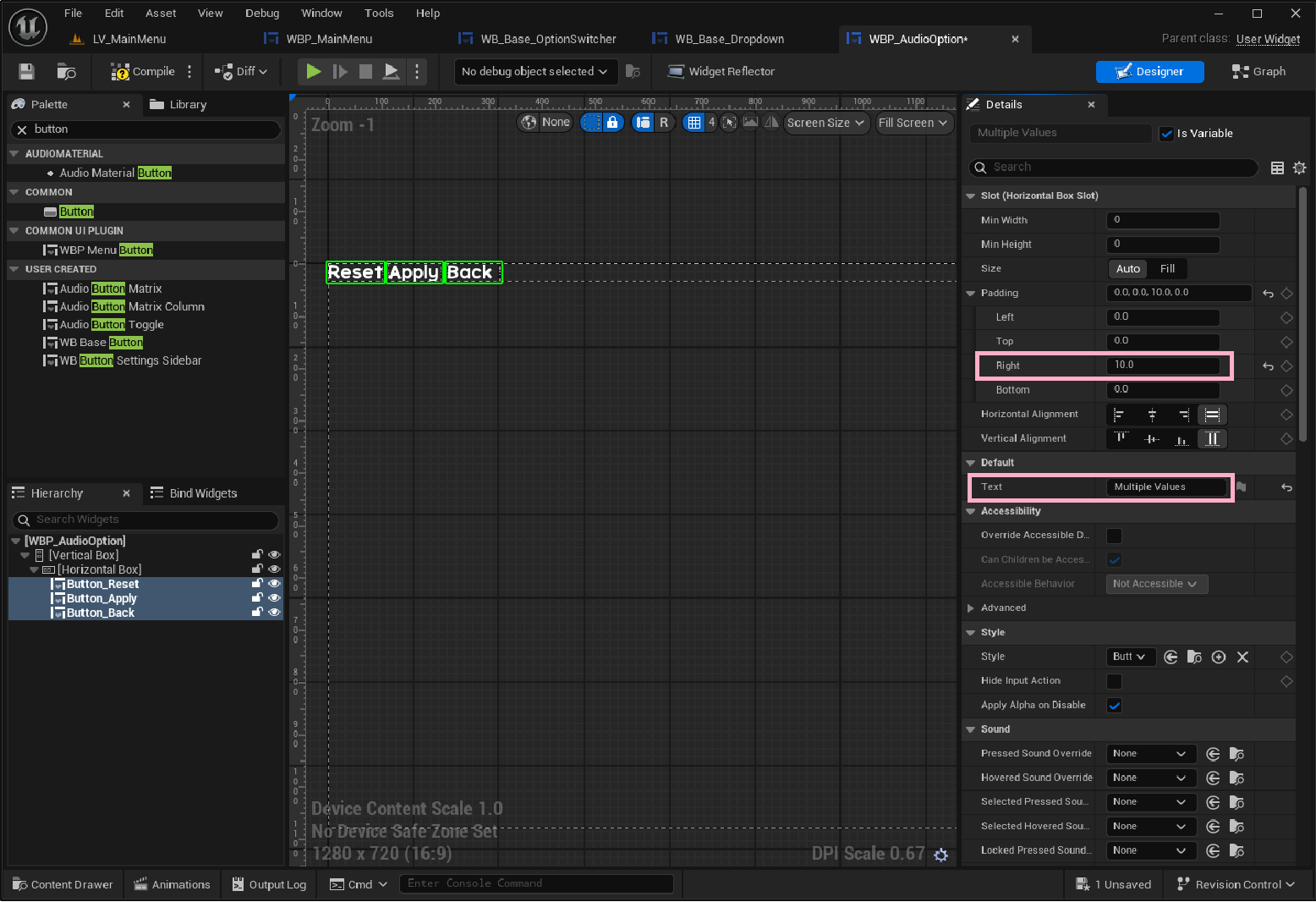Open Content Drawer
Viewport: 1316px width, 902px height.
point(63,885)
